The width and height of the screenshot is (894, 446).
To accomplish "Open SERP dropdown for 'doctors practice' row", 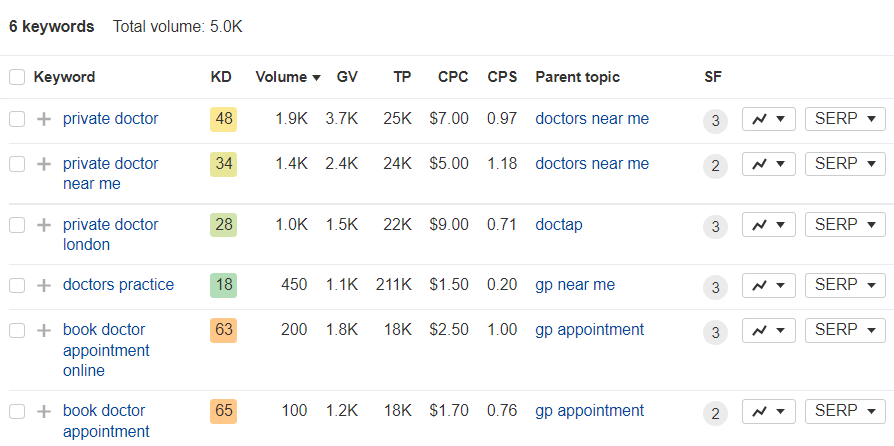I will click(845, 285).
